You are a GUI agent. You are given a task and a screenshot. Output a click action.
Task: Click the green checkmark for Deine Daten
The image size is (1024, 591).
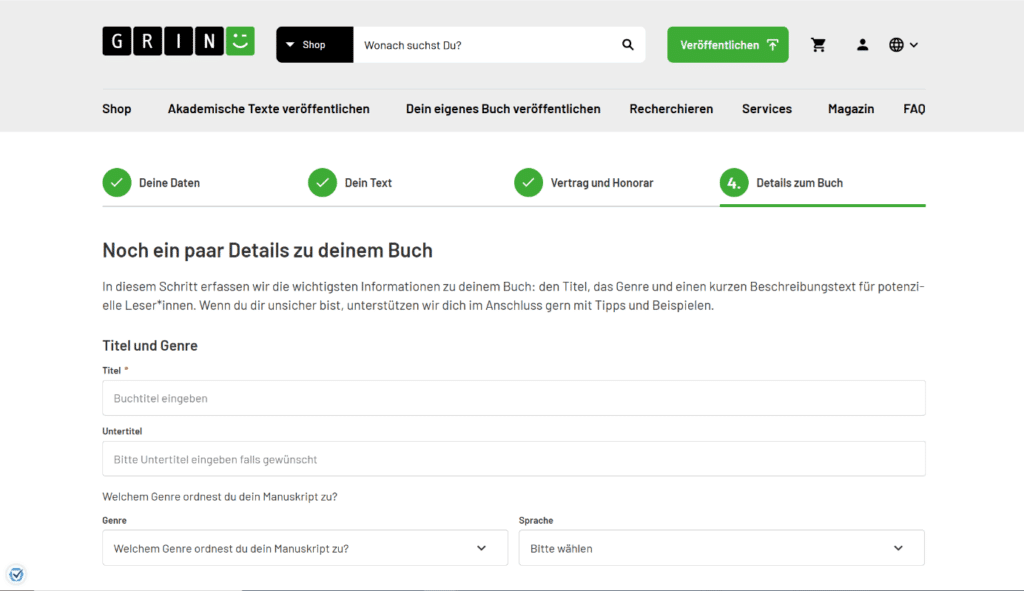point(117,183)
